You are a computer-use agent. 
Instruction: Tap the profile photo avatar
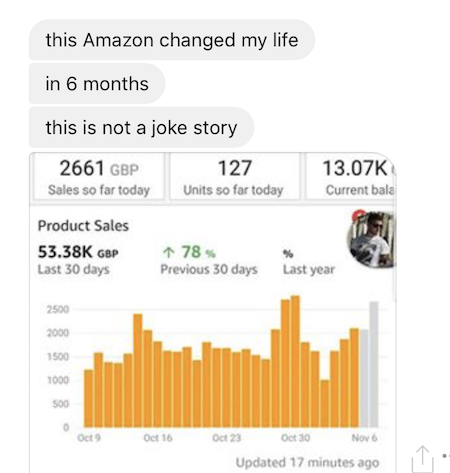point(371,239)
